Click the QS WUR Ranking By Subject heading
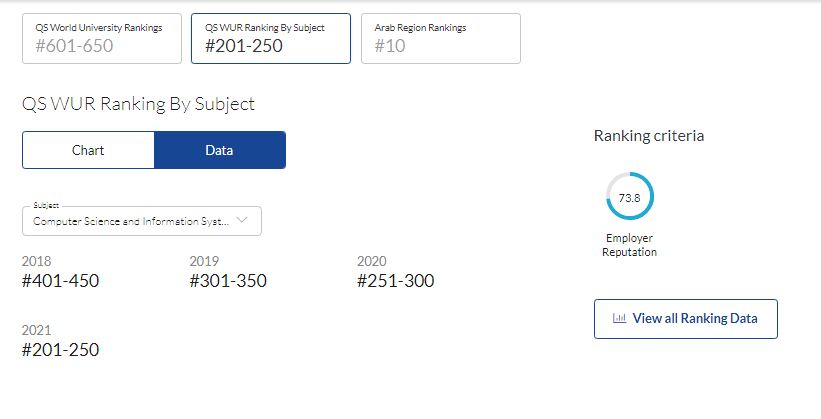Viewport: 821px width, 419px height. click(x=138, y=104)
